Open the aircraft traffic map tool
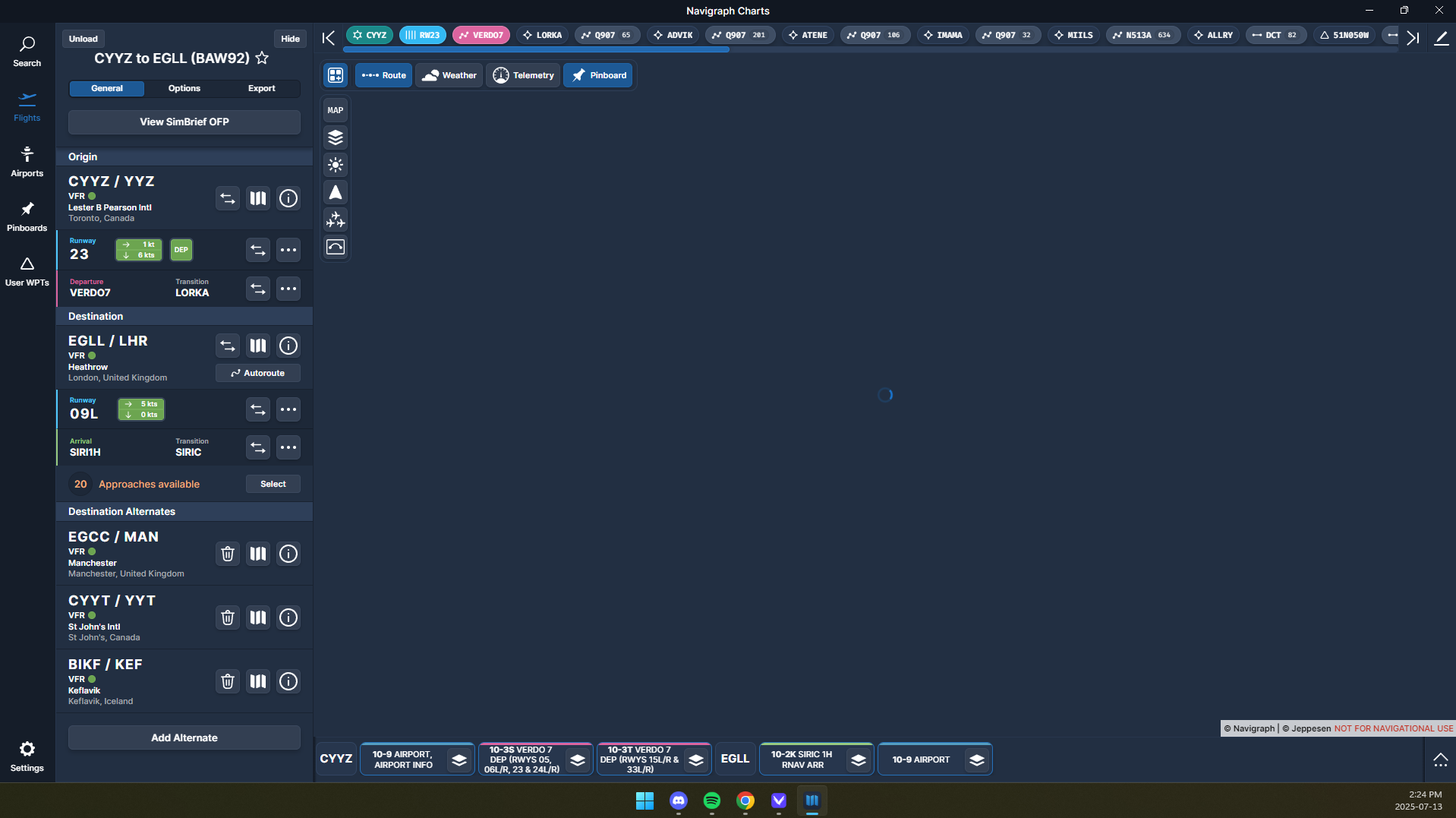The width and height of the screenshot is (1456, 818). pyautogui.click(x=336, y=220)
